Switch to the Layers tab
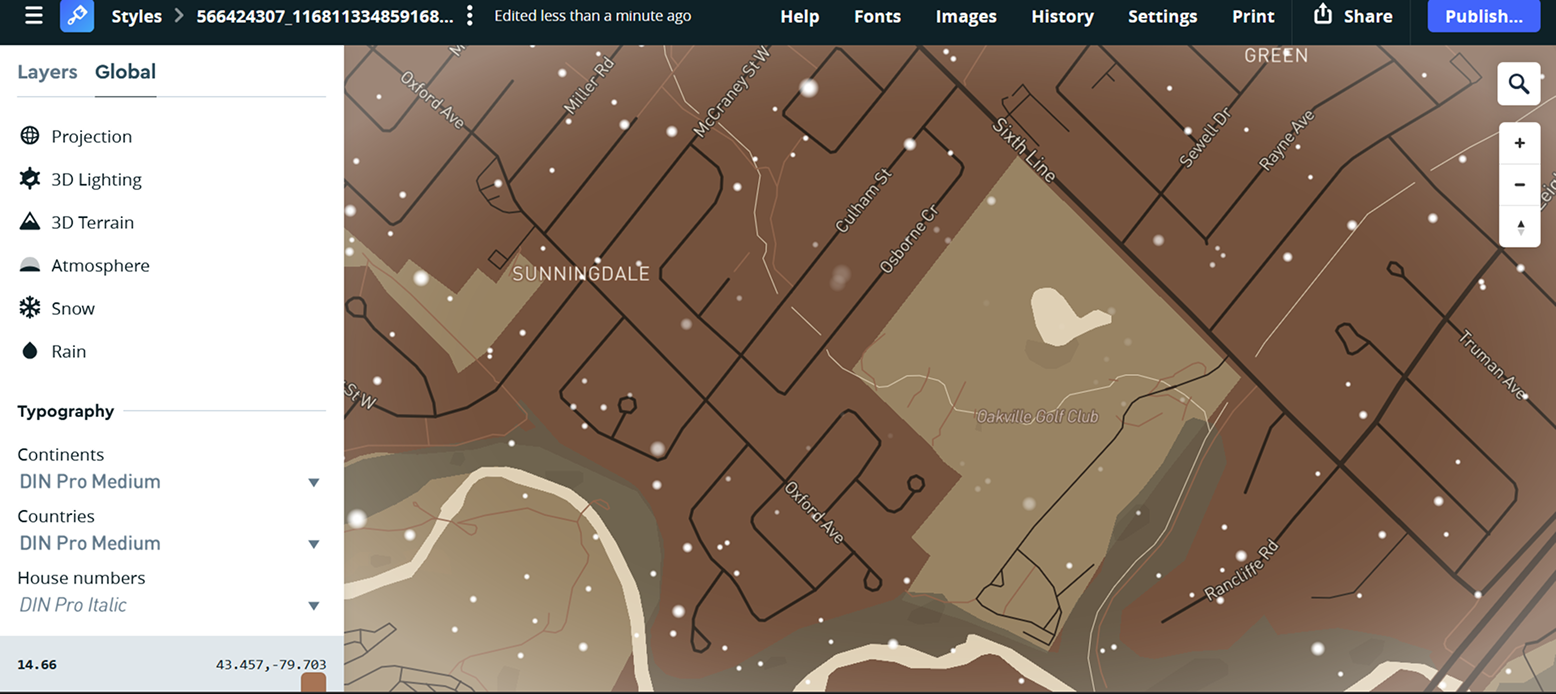This screenshot has height=694, width=1556. pyautogui.click(x=47, y=72)
